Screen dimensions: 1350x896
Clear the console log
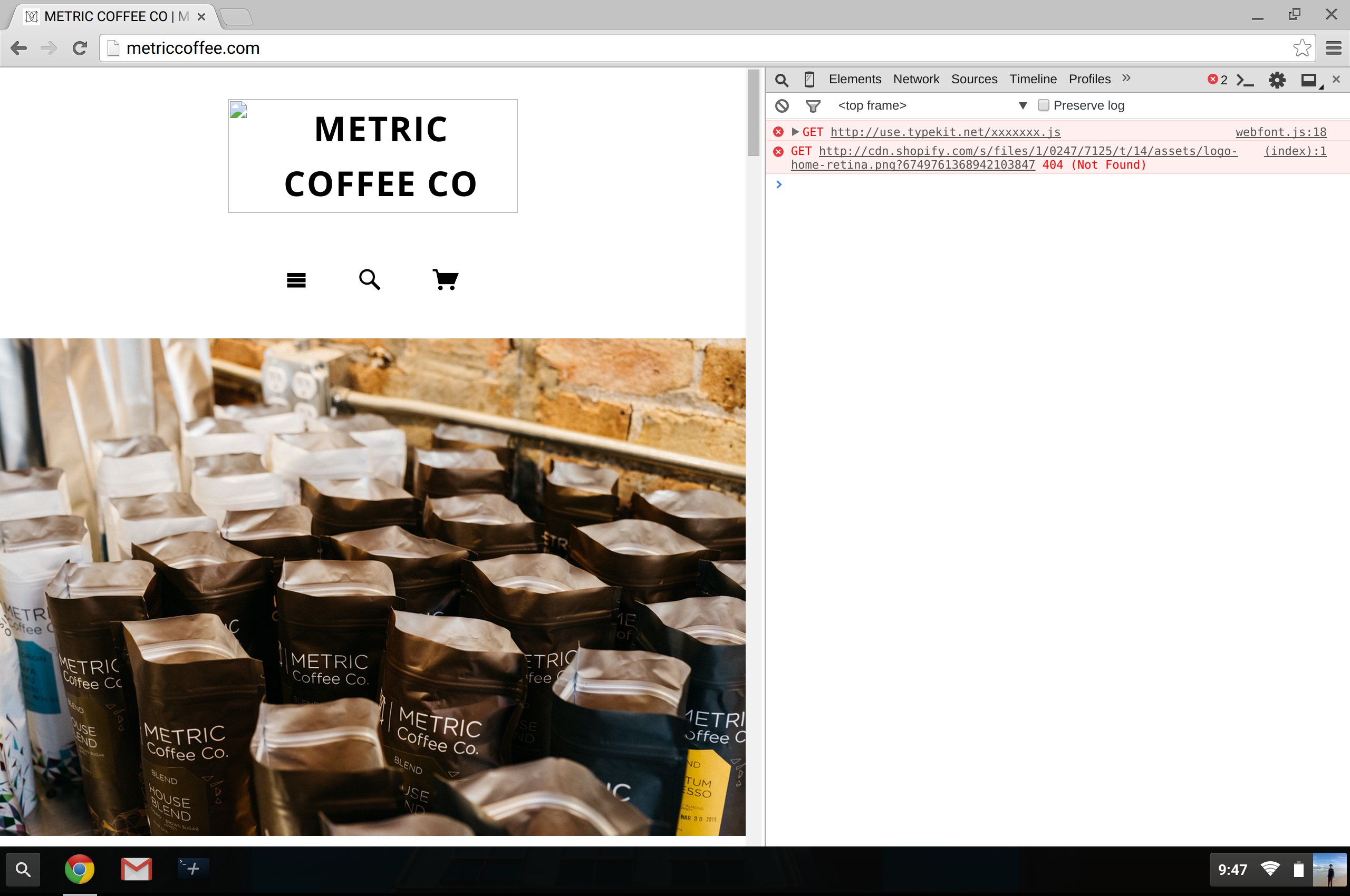782,106
